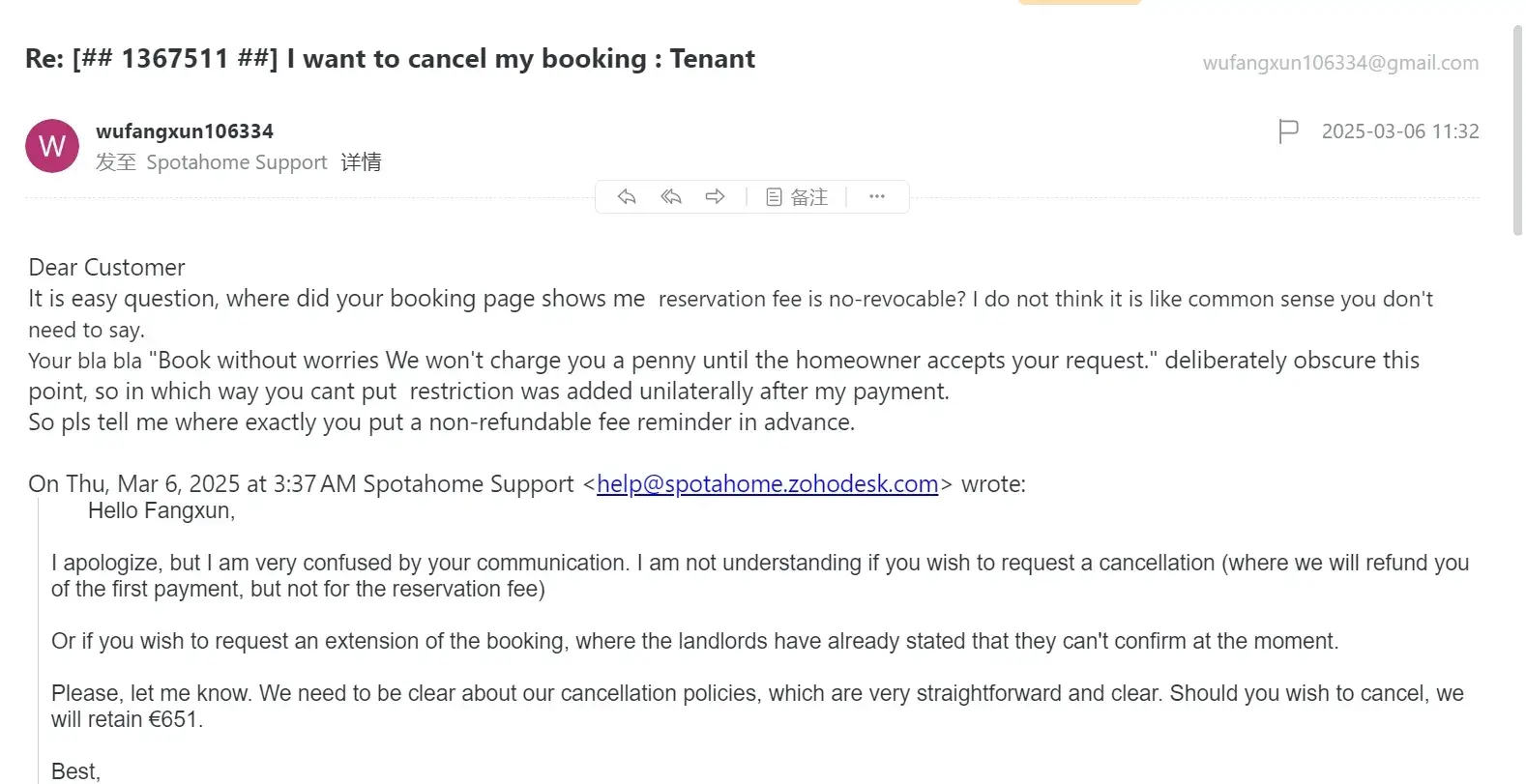Expand the 详情 details link
Viewport: 1526px width, 784px height.
pyautogui.click(x=361, y=162)
